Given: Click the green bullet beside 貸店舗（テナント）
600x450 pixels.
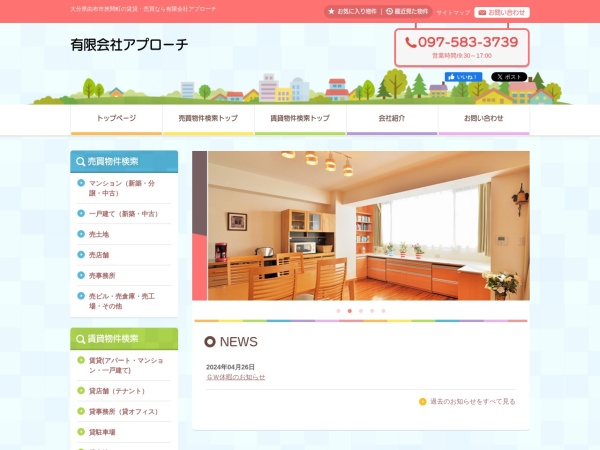Looking at the screenshot, I should pyautogui.click(x=81, y=390).
